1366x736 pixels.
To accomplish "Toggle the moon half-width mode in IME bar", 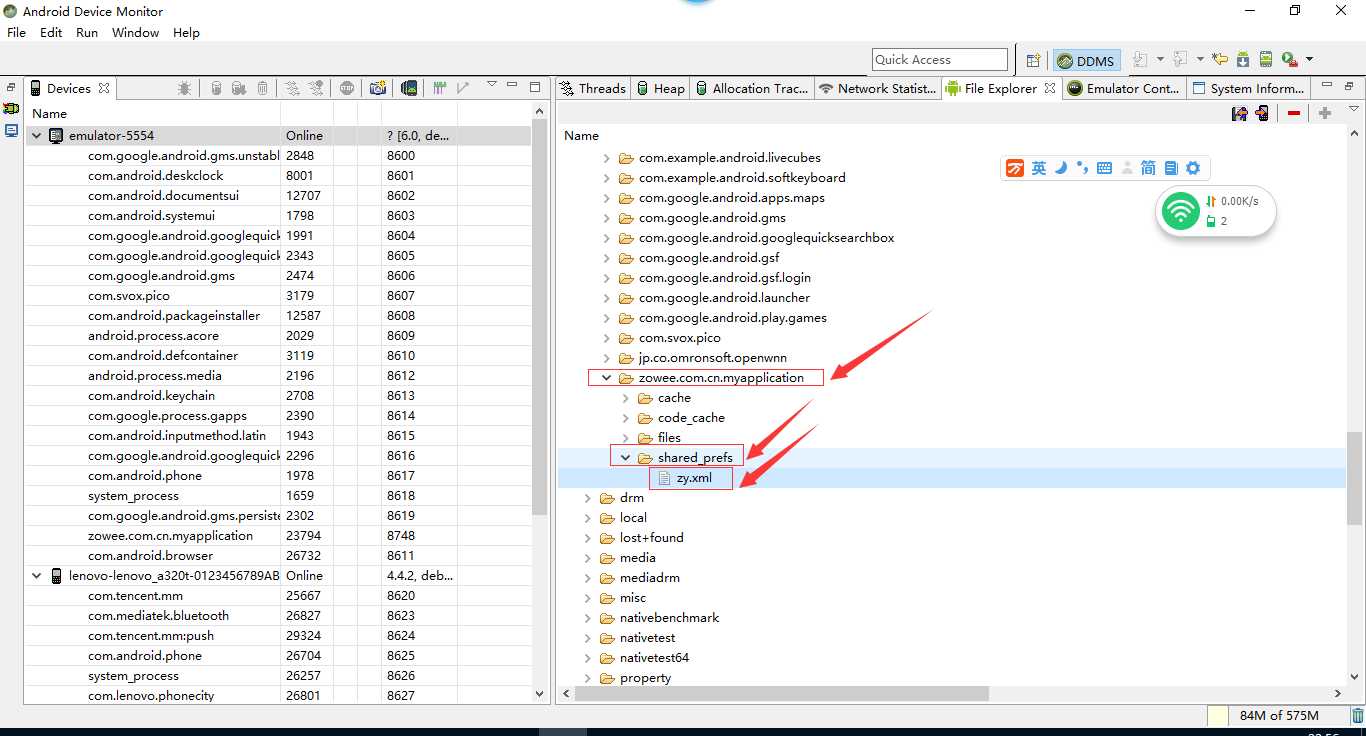I will pos(1061,168).
